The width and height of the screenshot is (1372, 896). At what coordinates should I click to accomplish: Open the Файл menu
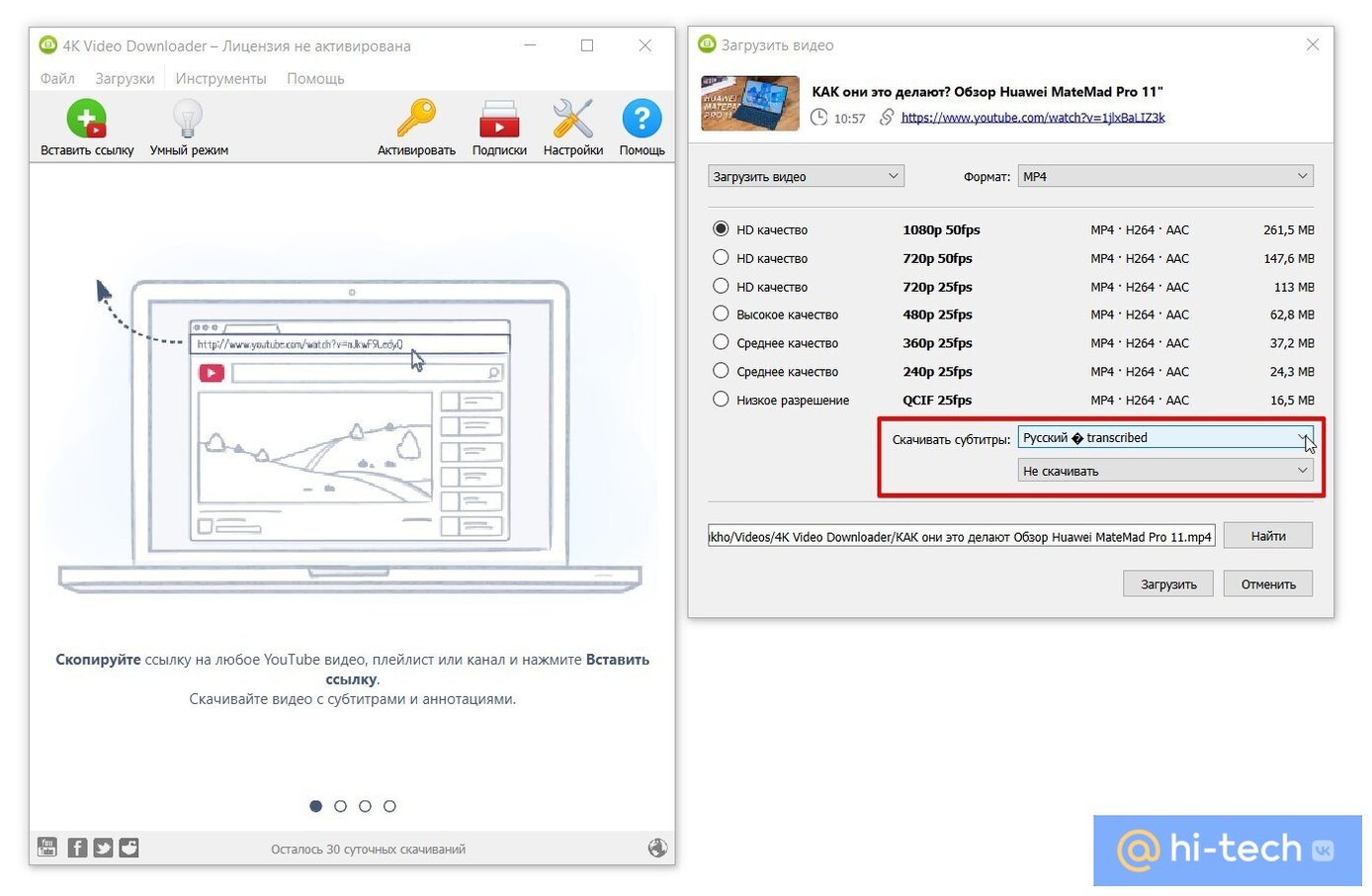tap(57, 78)
